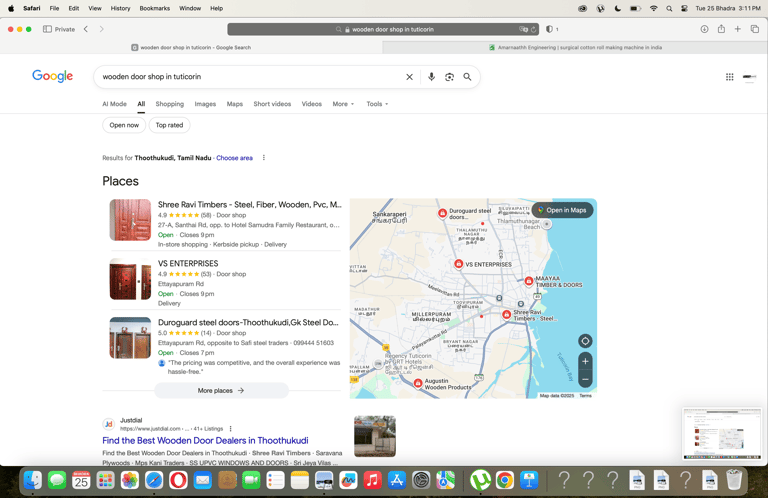768x498 pixels.
Task: Open more options next to Choose area
Action: [264, 158]
